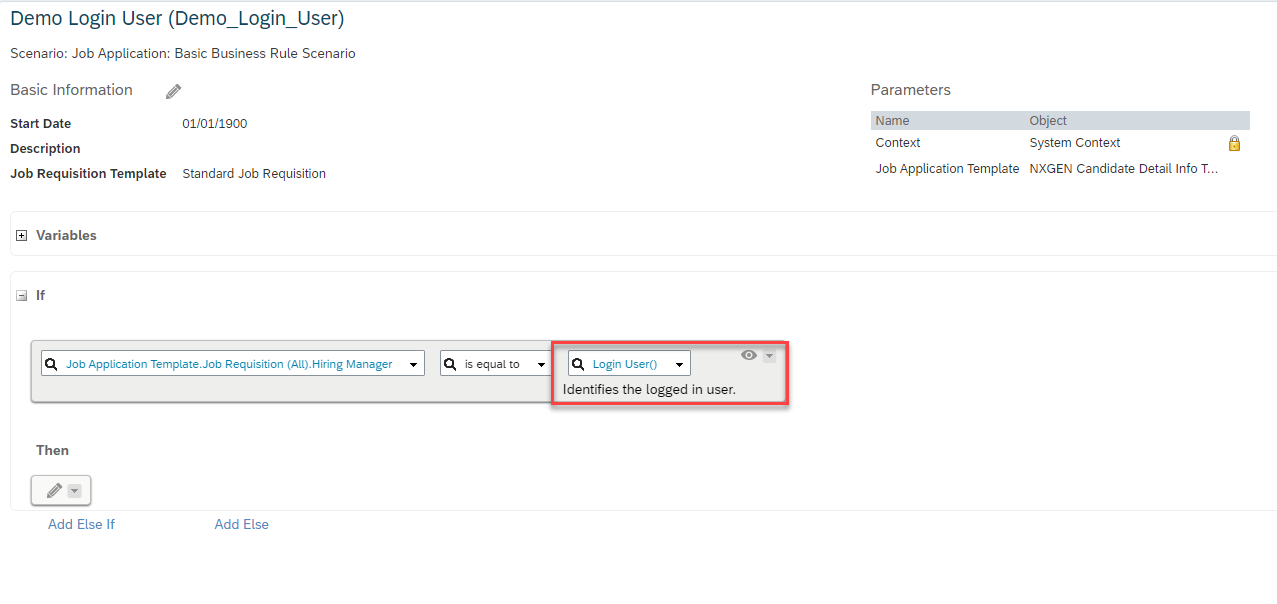Click the Add Else link
The height and width of the screenshot is (604, 1277).
pyautogui.click(x=241, y=524)
